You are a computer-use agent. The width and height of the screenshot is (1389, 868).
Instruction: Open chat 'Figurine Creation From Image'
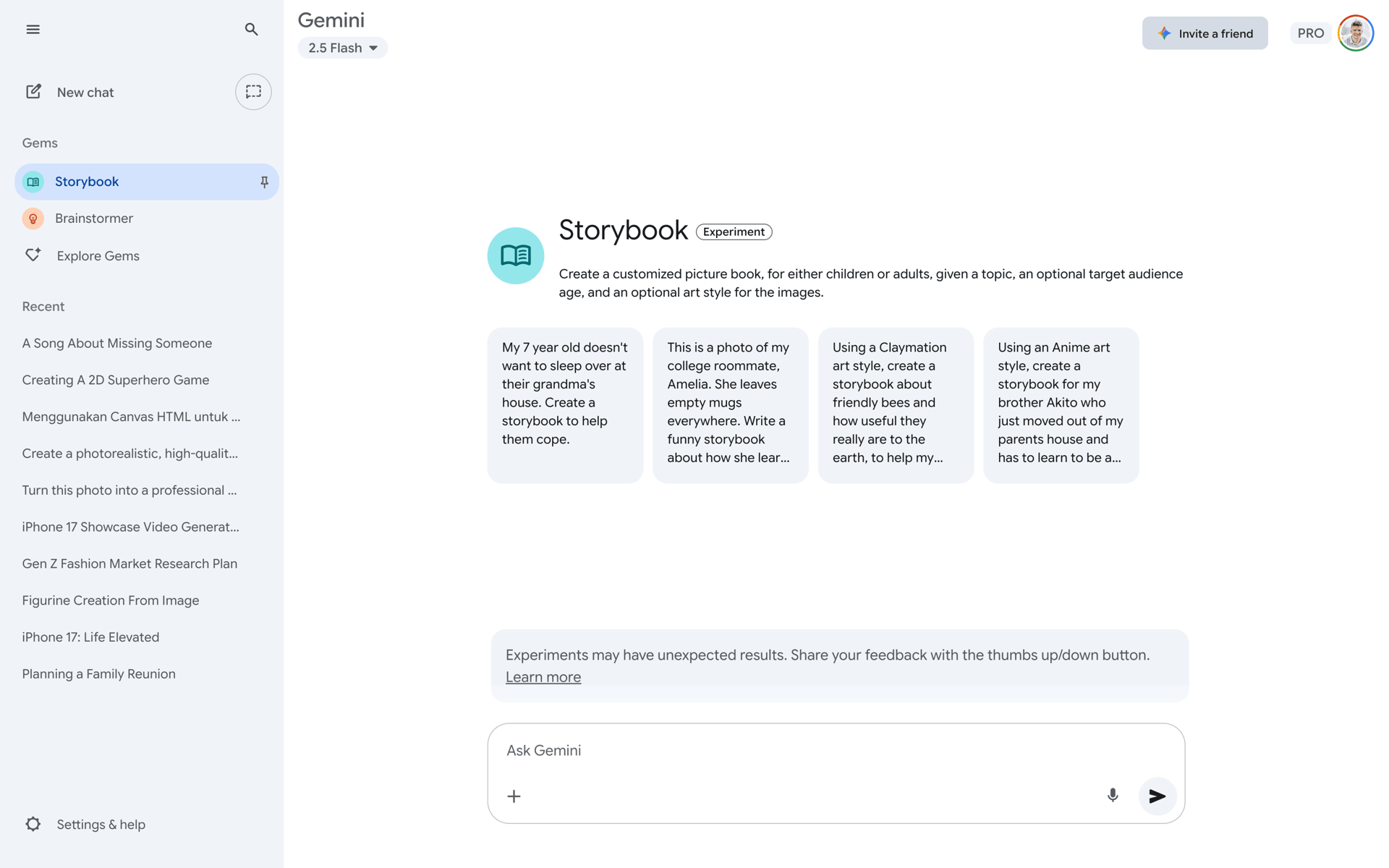click(x=111, y=601)
